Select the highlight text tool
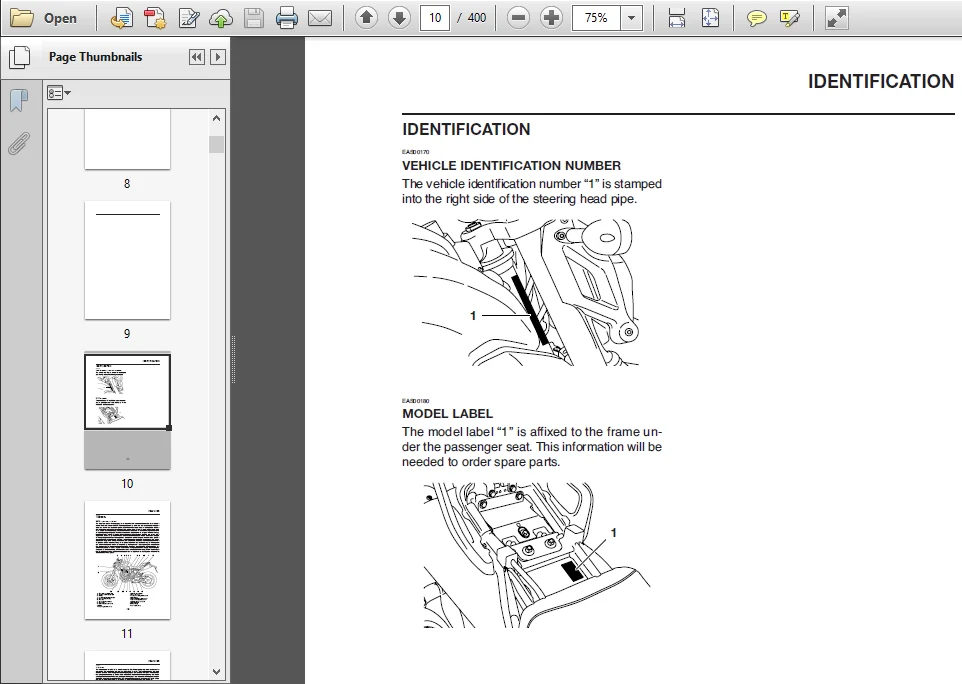The height and width of the screenshot is (684, 962). [790, 18]
